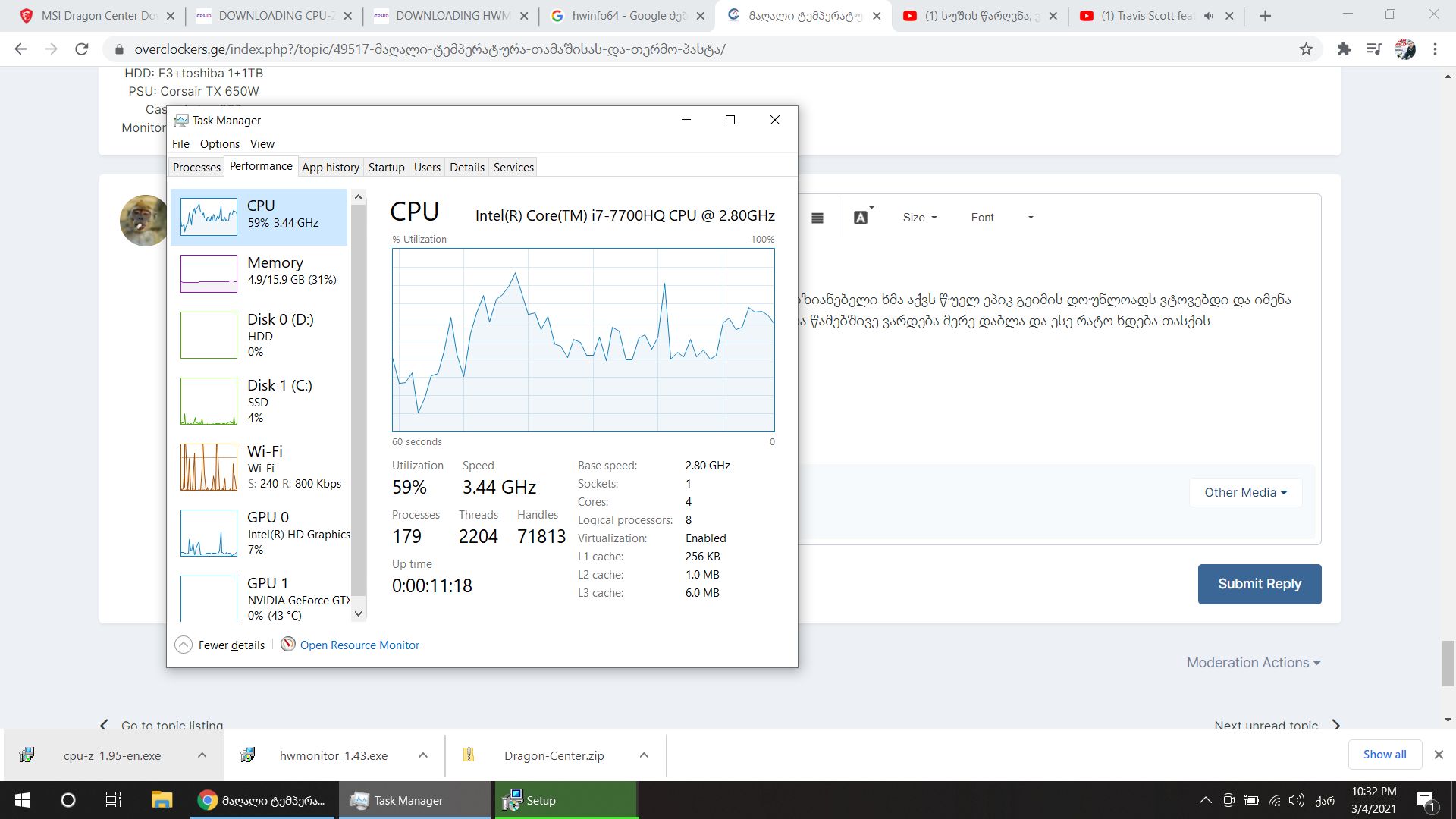1456x819 pixels.
Task: Open the Chrome extensions puzzle icon
Action: click(x=1344, y=49)
